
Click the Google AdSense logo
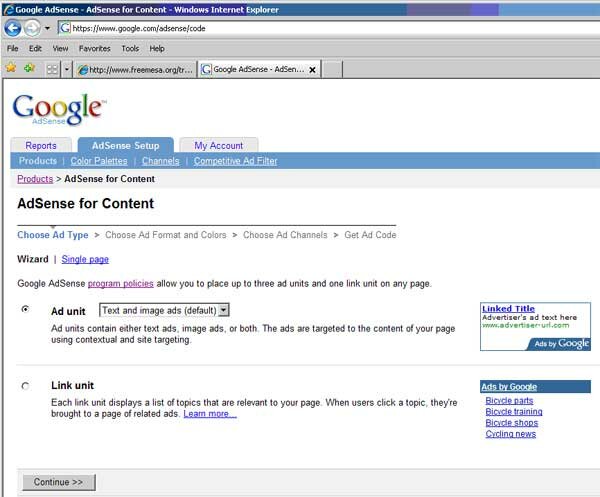59,110
